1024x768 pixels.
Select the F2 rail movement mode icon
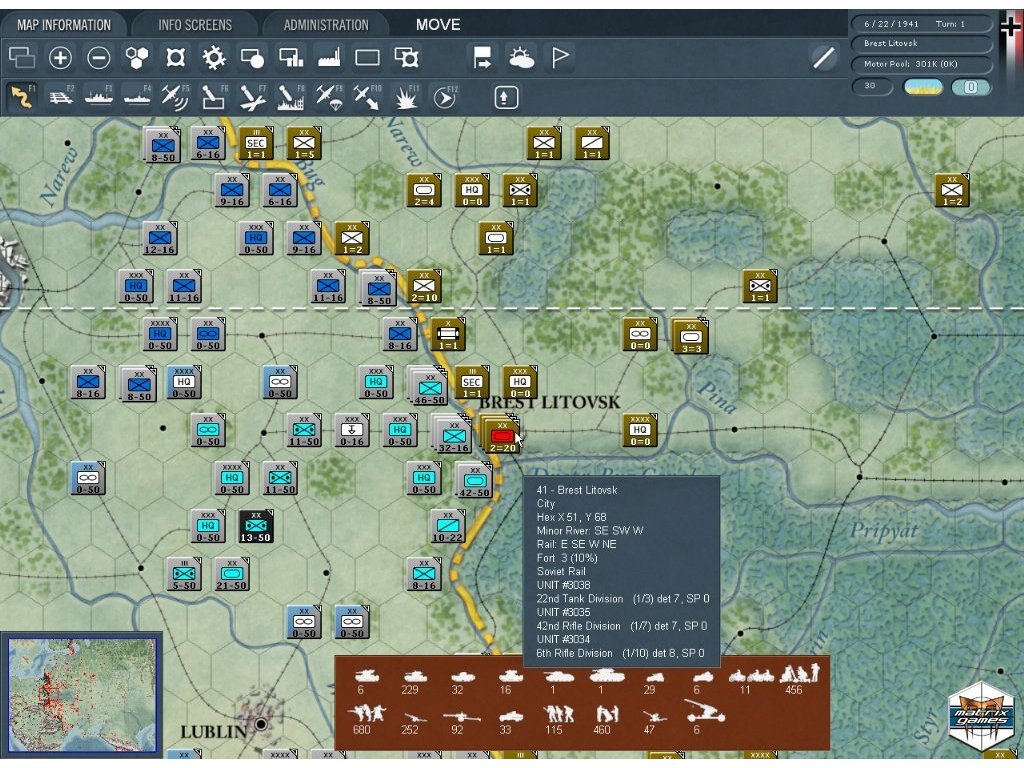coord(60,97)
